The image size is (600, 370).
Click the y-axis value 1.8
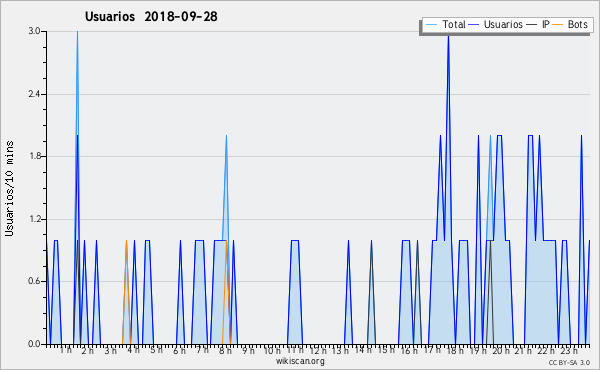pyautogui.click(x=34, y=156)
